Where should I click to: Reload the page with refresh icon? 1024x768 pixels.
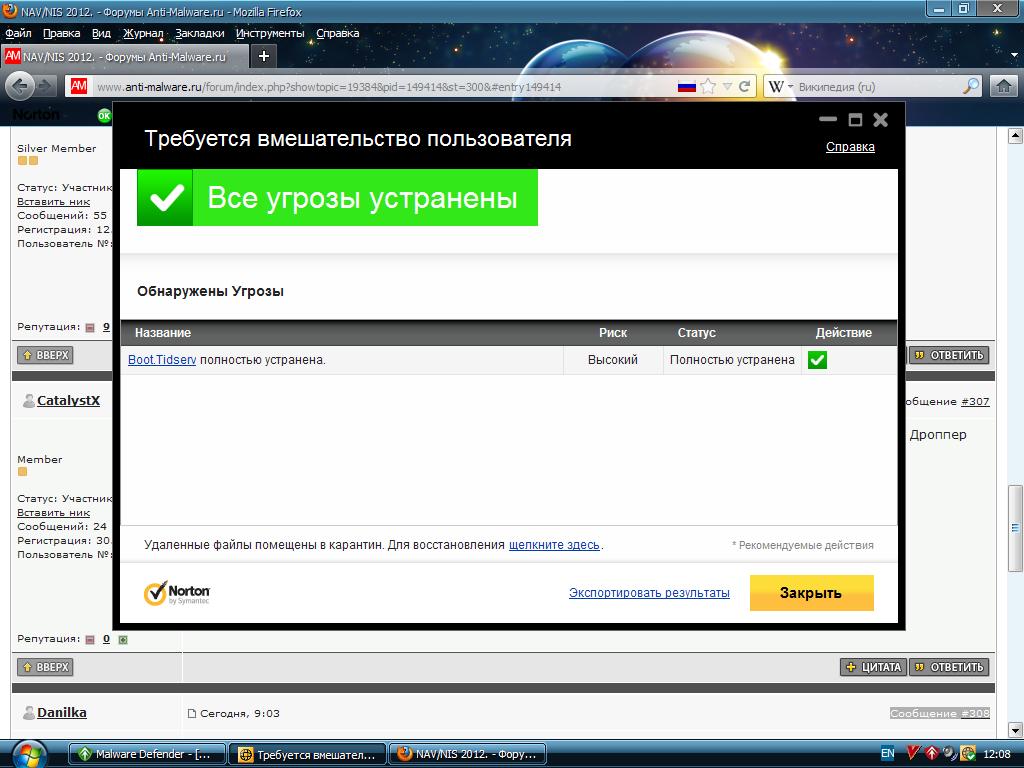click(744, 86)
